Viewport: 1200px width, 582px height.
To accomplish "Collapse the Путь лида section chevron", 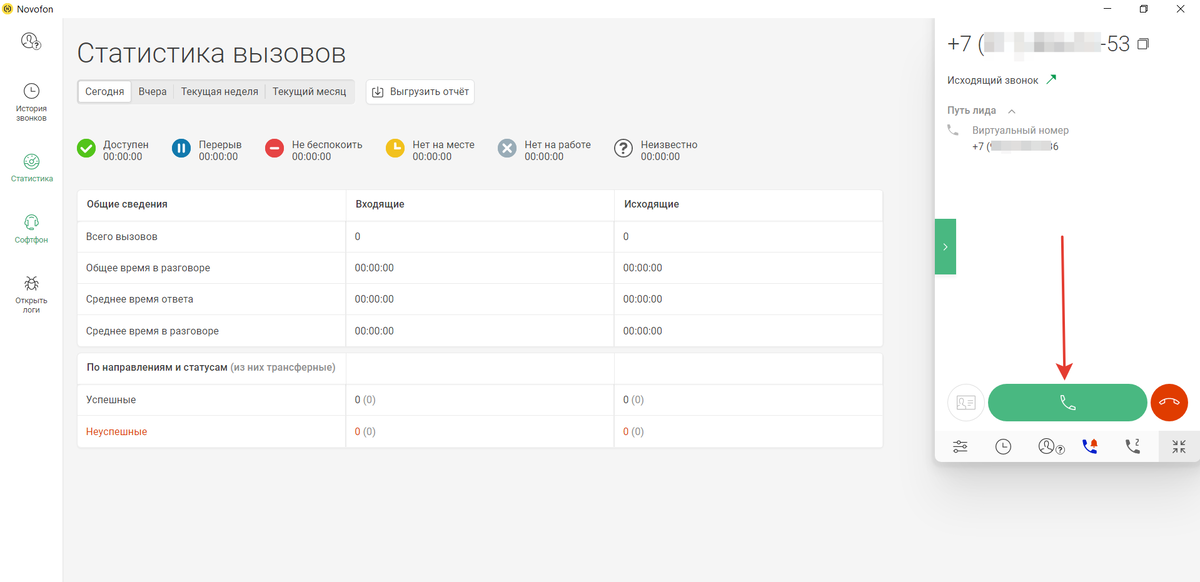I will click(x=1012, y=111).
